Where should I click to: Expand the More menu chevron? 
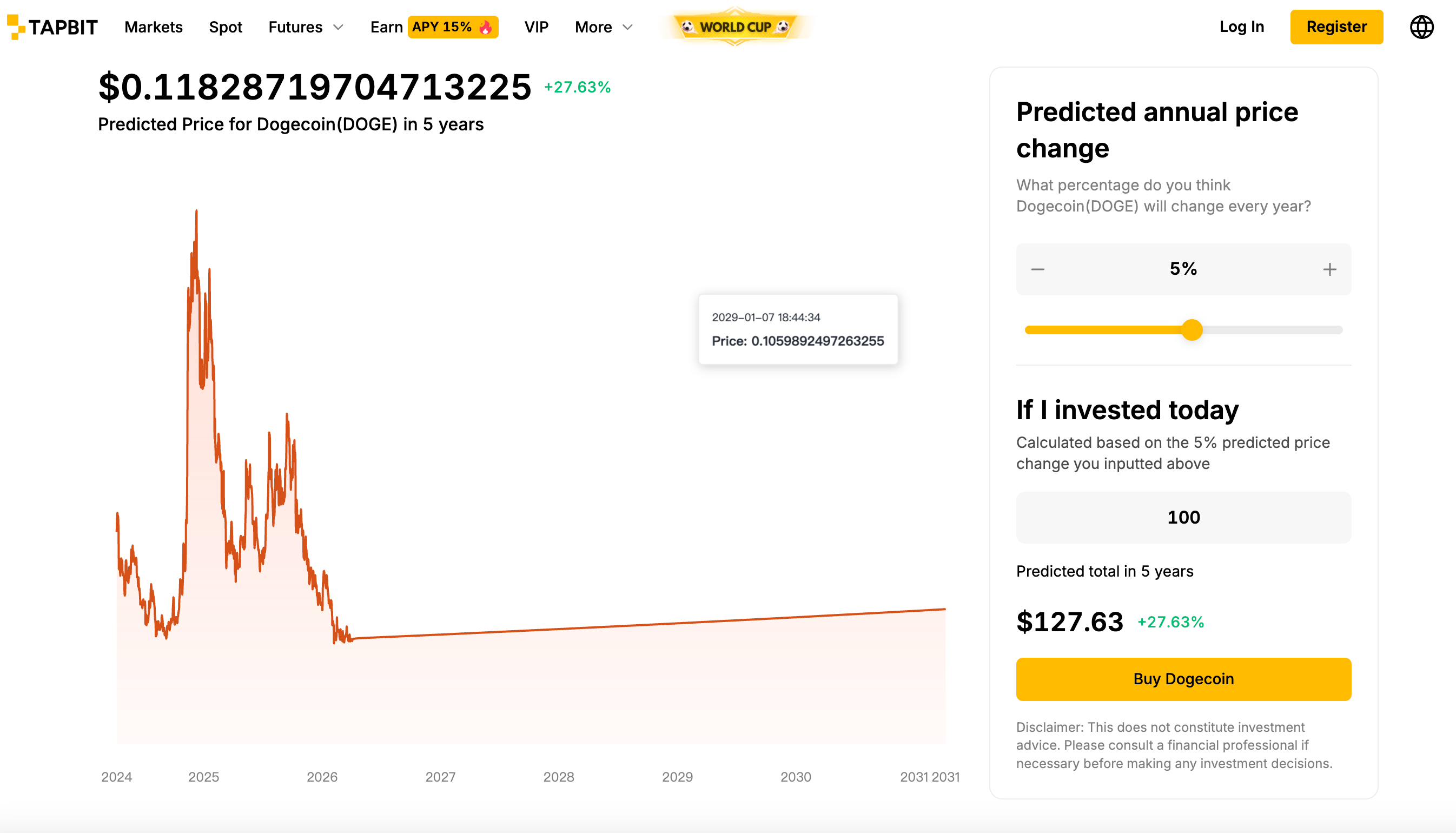(x=627, y=27)
